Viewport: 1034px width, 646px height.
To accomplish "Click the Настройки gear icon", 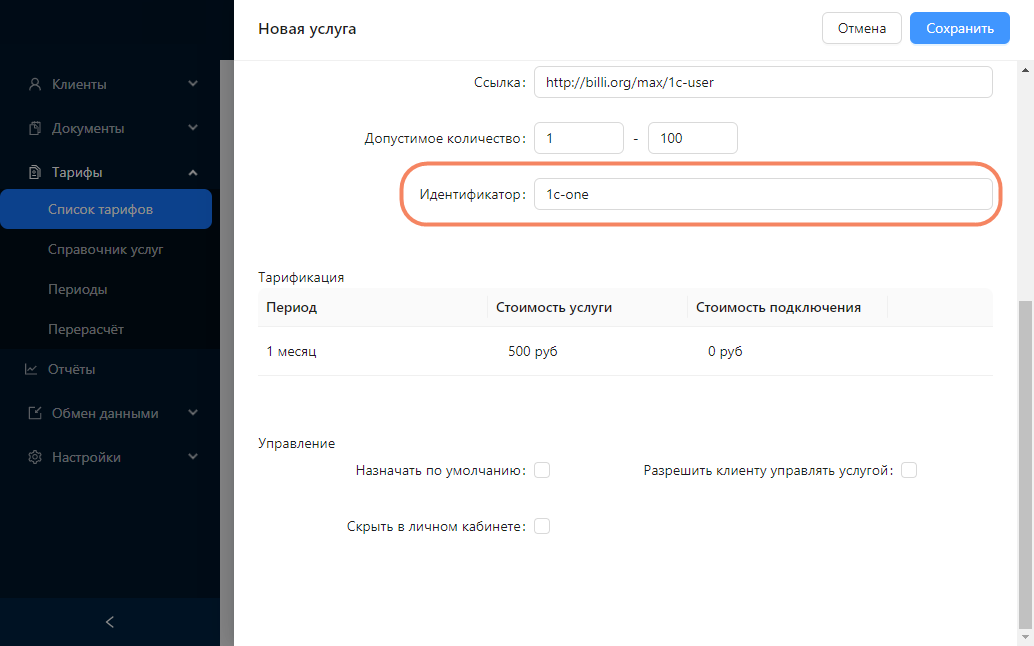I will (35, 457).
